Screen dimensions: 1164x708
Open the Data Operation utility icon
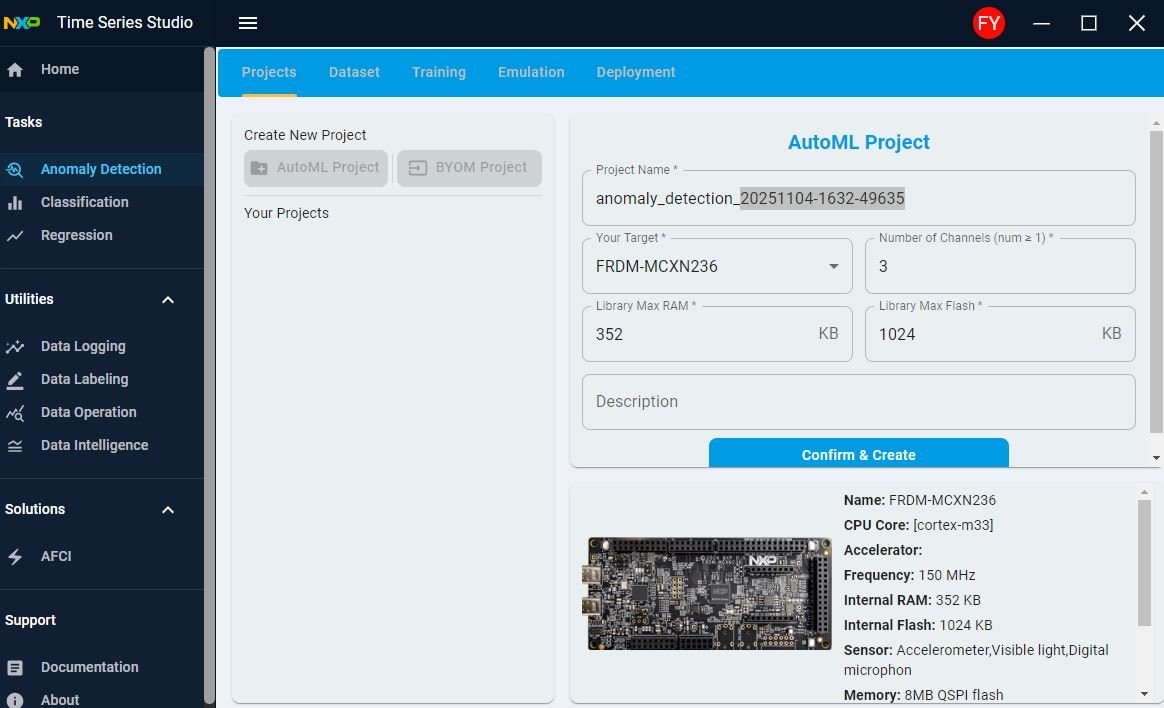pos(15,413)
